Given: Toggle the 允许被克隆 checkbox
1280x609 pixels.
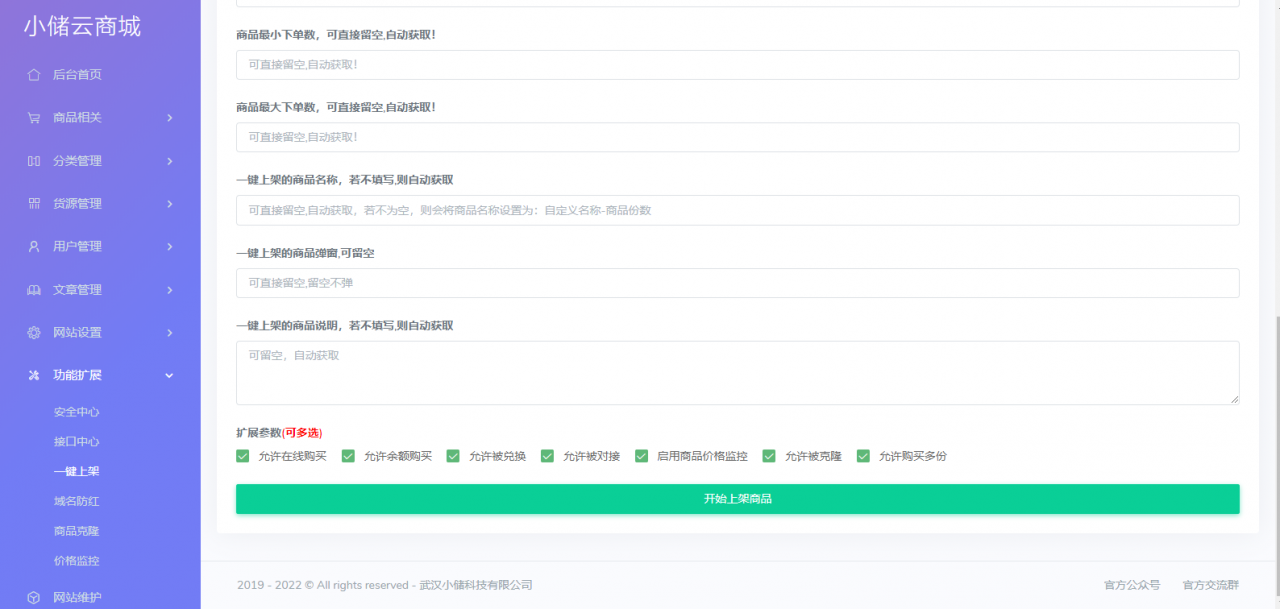Looking at the screenshot, I should pyautogui.click(x=768, y=455).
